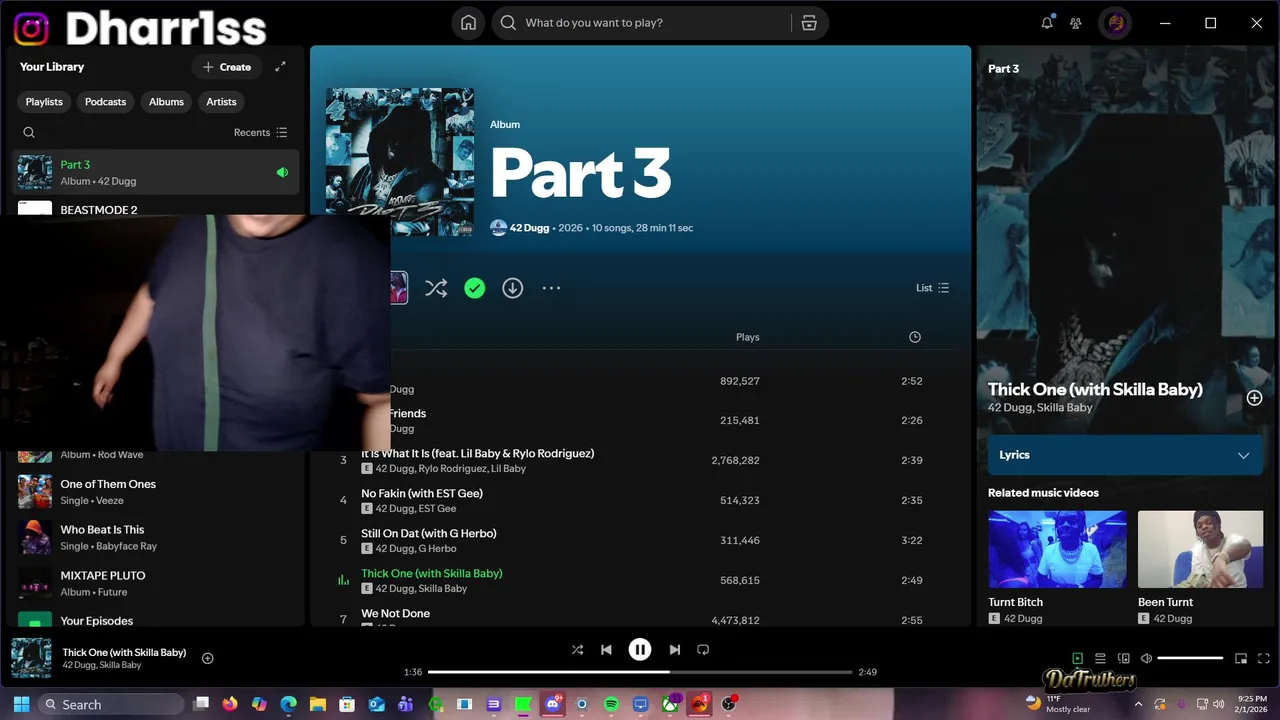Select track It Is What It Is row
The image size is (1280, 720).
tap(640, 460)
